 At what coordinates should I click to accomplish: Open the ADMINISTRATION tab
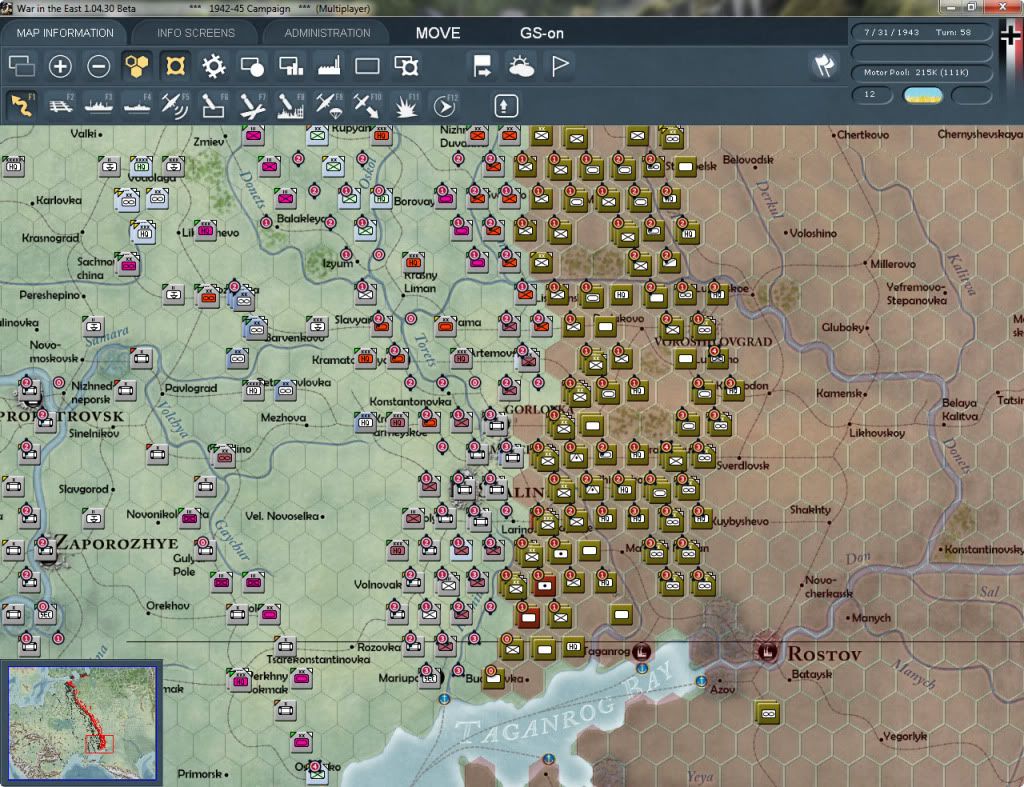pos(327,33)
